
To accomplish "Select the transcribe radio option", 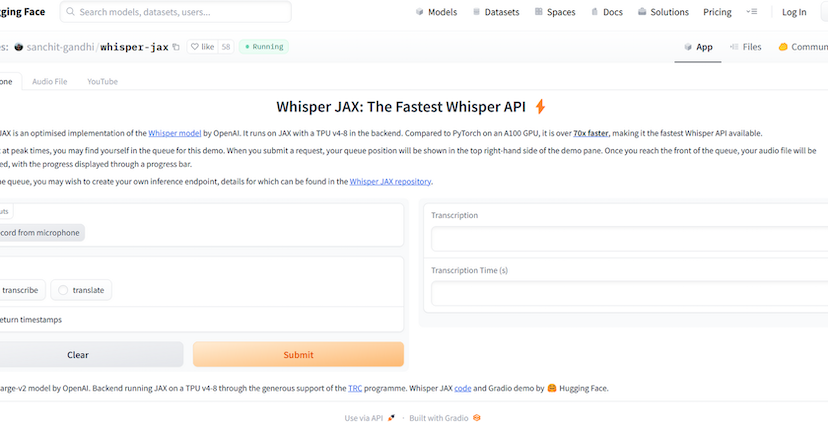I will coord(21,290).
